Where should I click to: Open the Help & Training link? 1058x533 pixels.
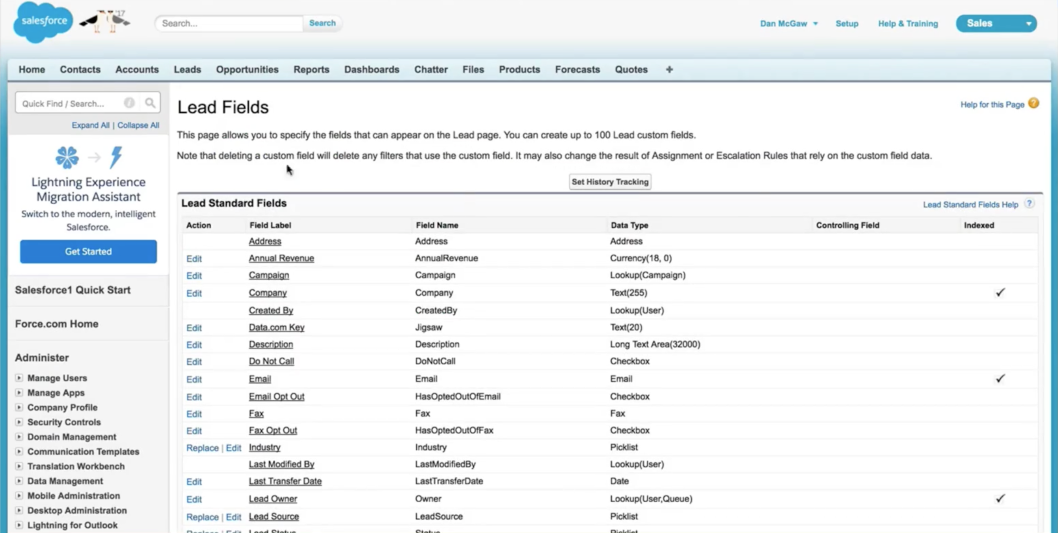(908, 24)
